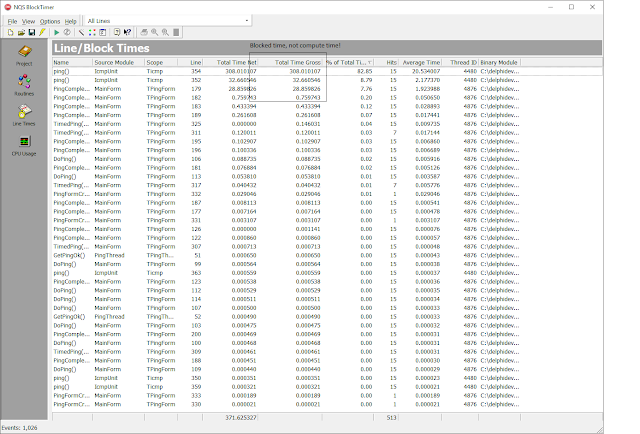Sort by Total Time Net header
Screen dimensions: 640x434
click(x=230, y=62)
